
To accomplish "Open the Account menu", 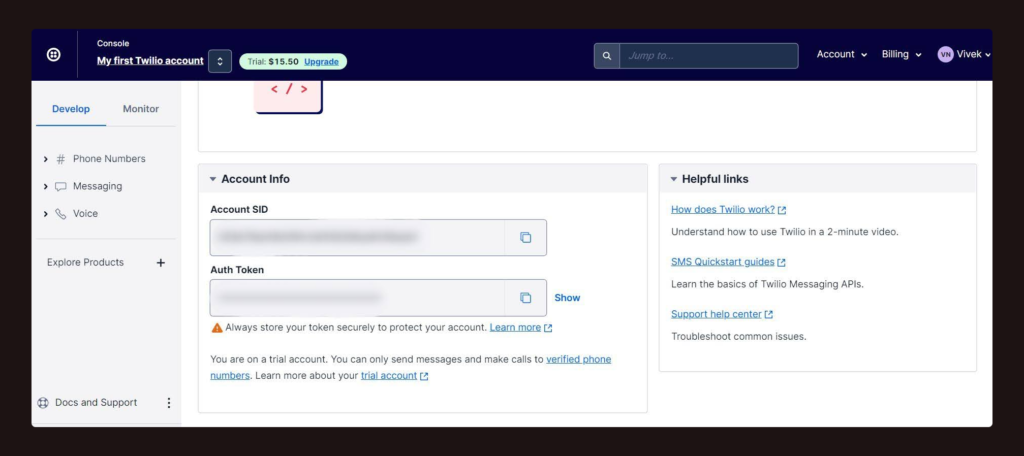I will tap(842, 55).
